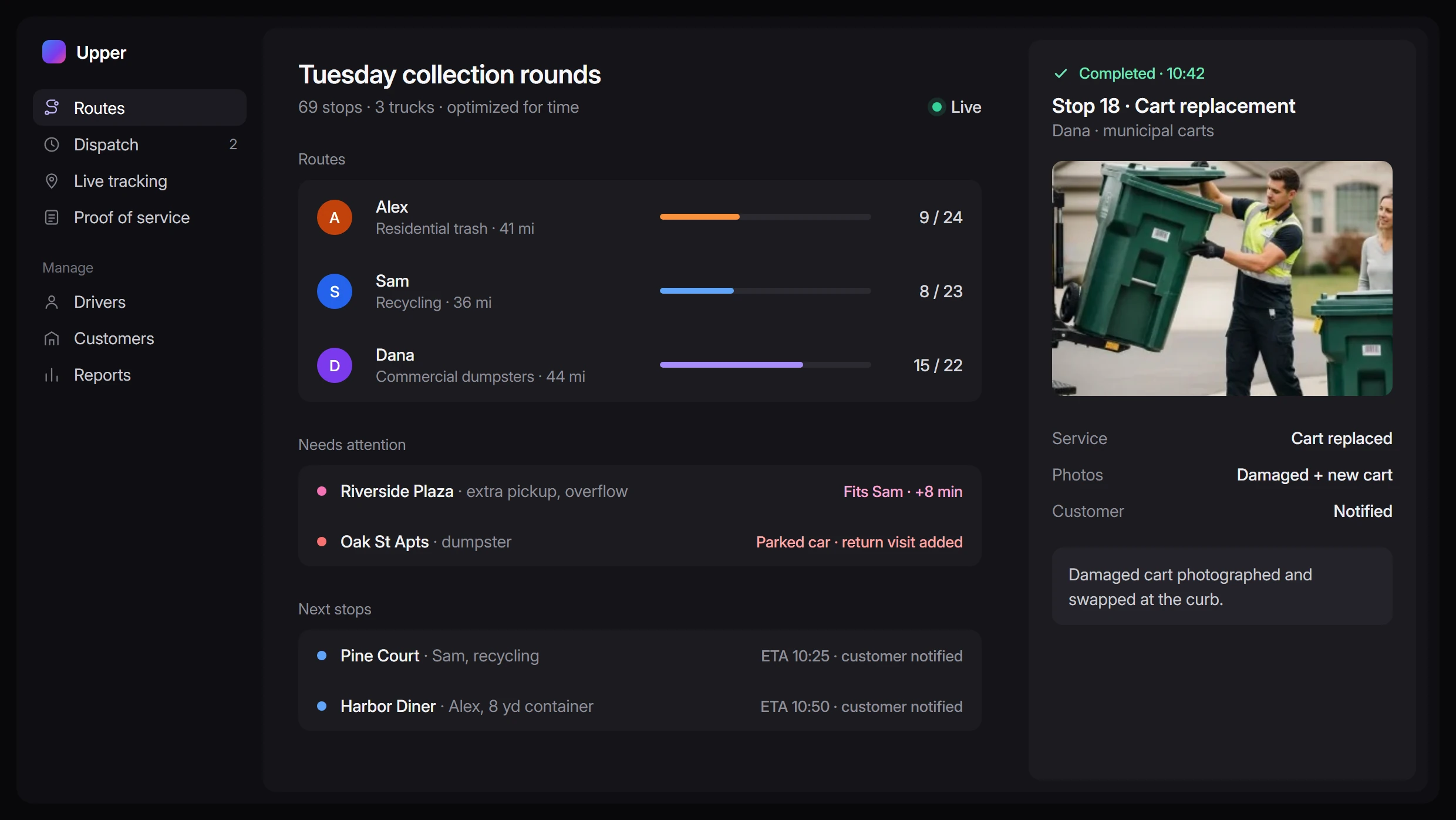Select the Alex route name

[x=392, y=207]
